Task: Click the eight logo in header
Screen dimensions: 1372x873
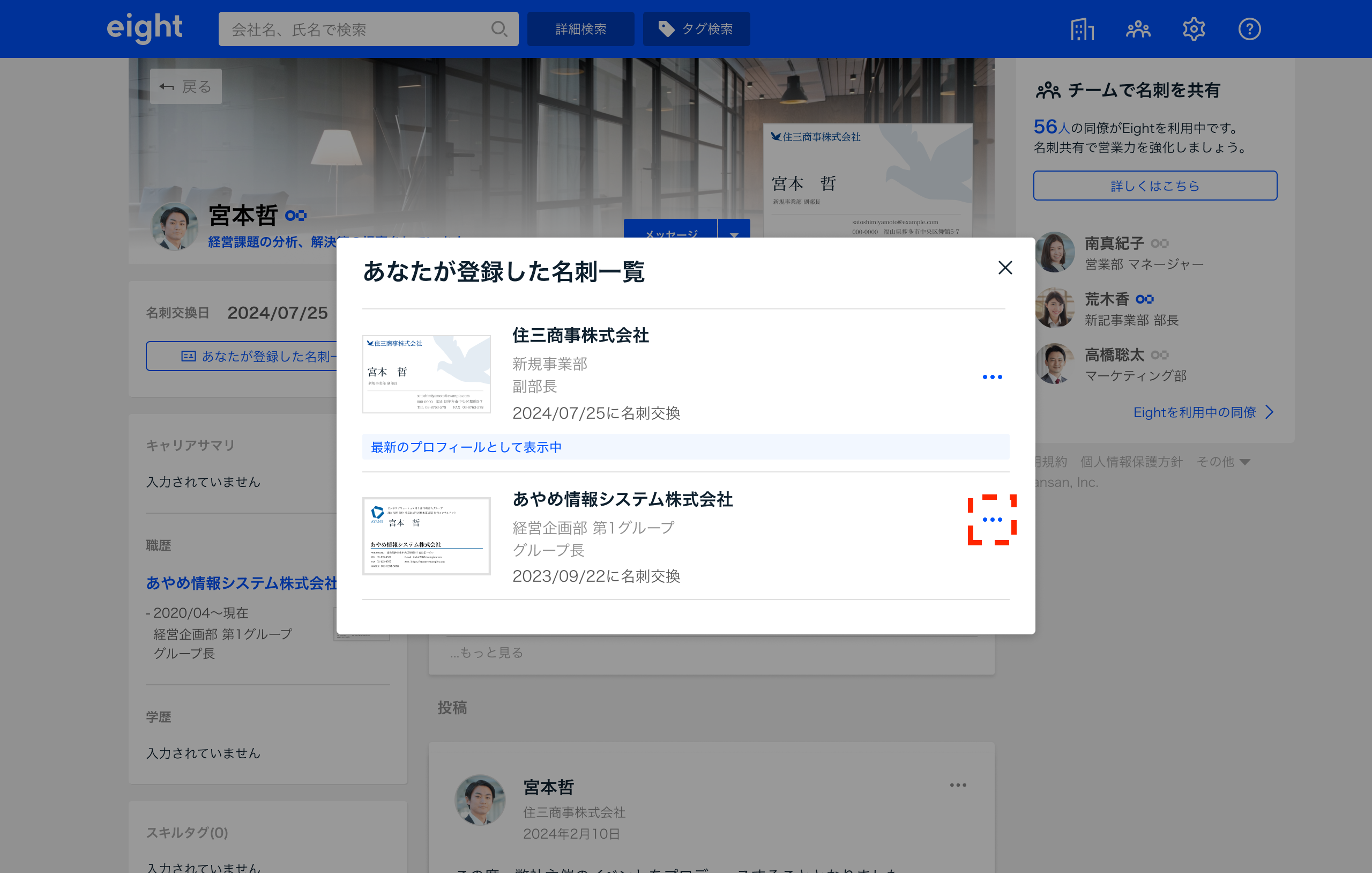Action: [144, 28]
